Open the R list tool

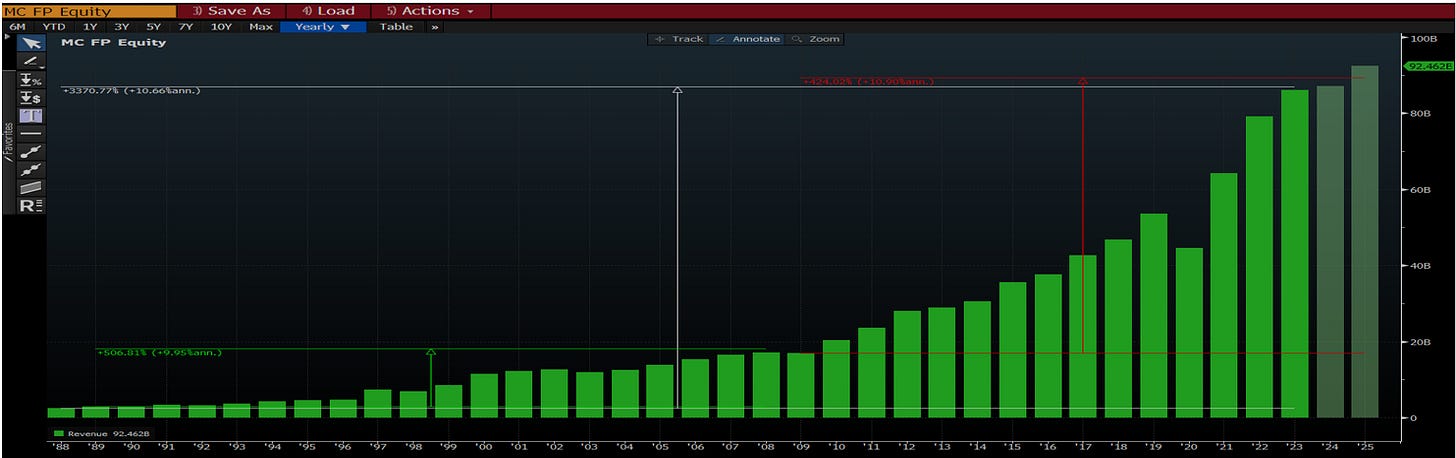pos(31,205)
